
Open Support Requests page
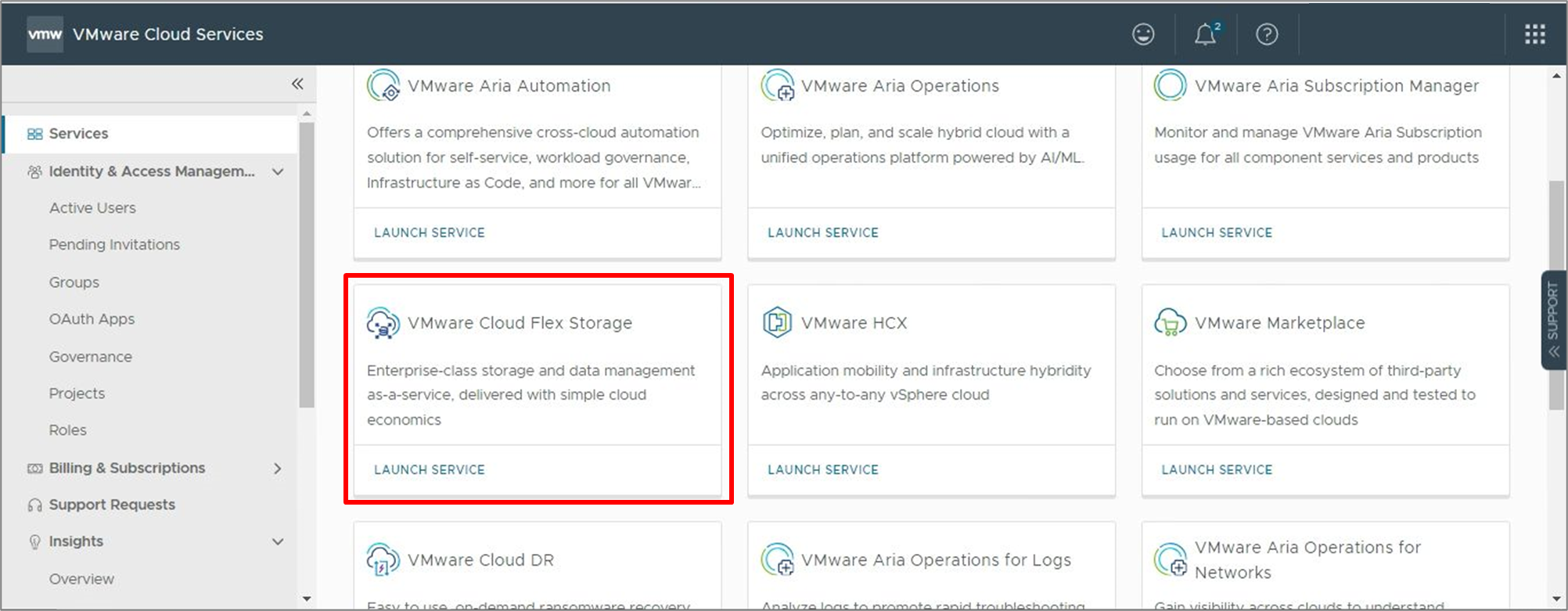click(x=112, y=505)
